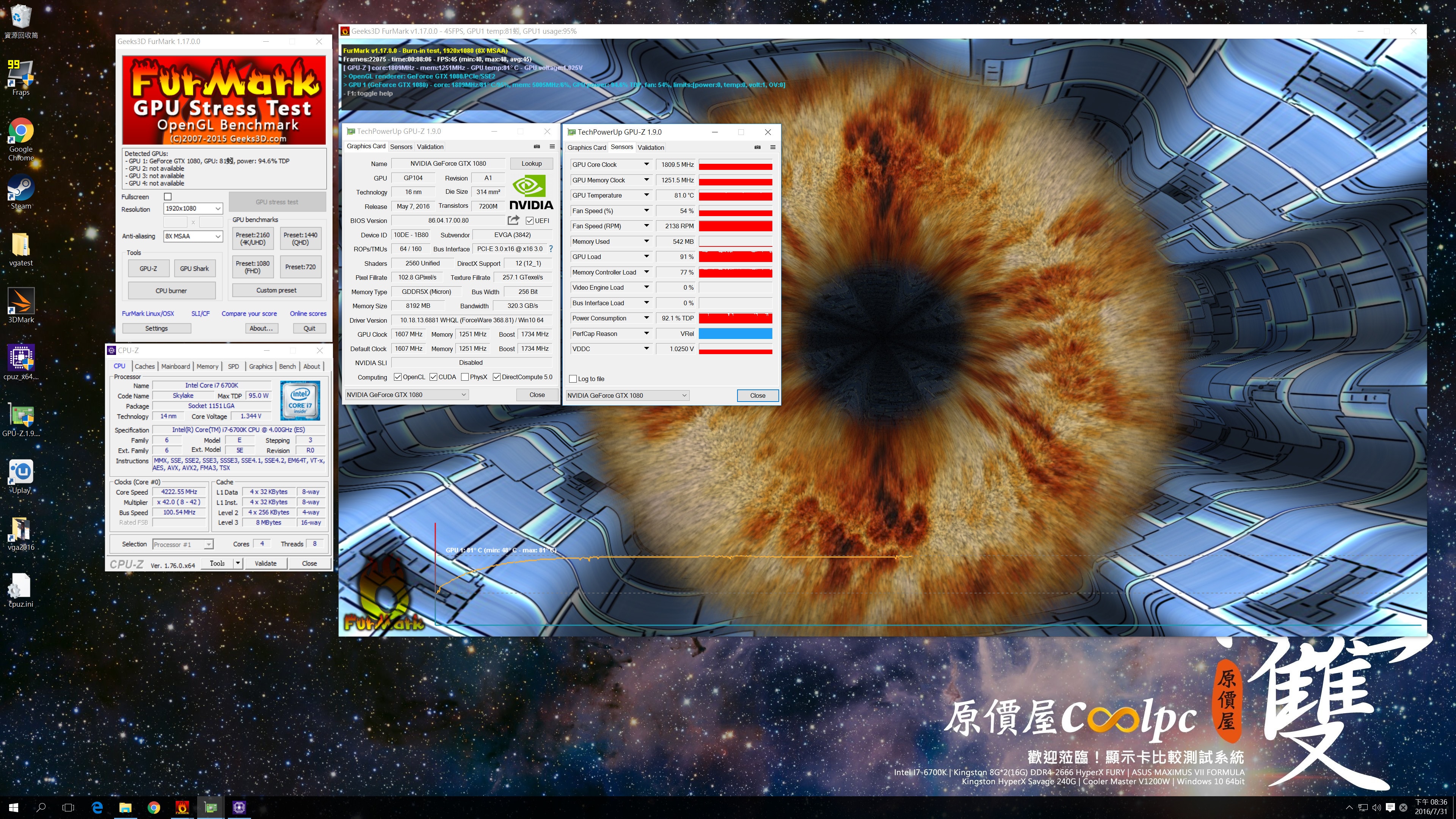Switch to the Caches tab in CPU-Z

145,366
